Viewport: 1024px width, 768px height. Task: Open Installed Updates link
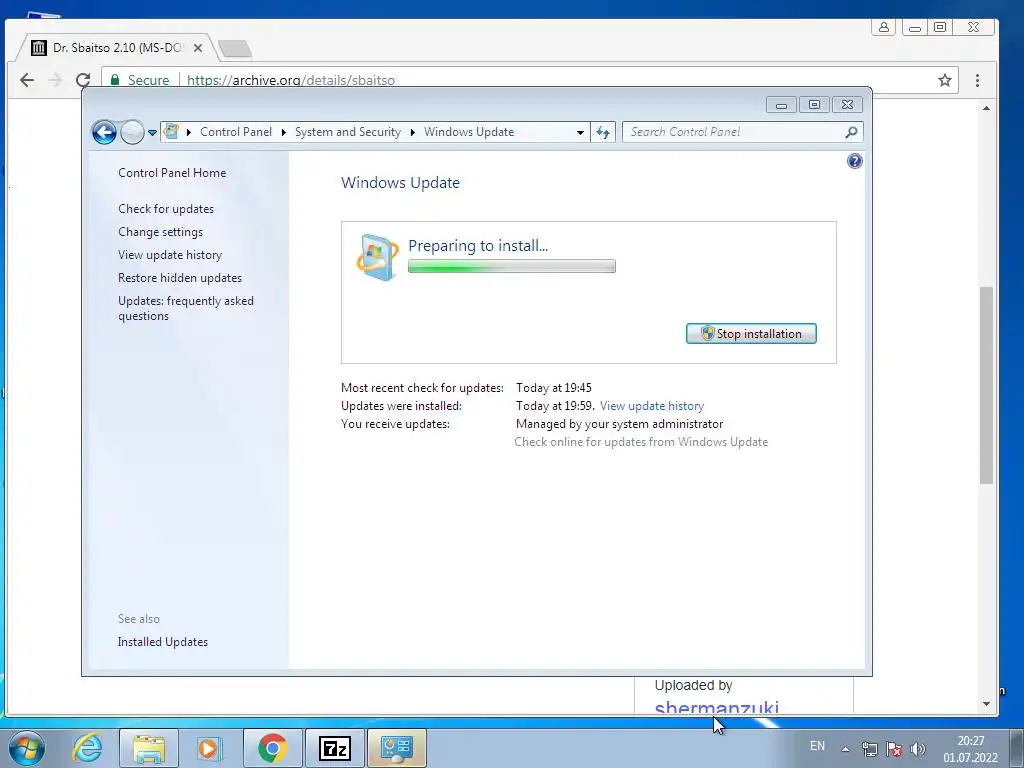coord(163,642)
